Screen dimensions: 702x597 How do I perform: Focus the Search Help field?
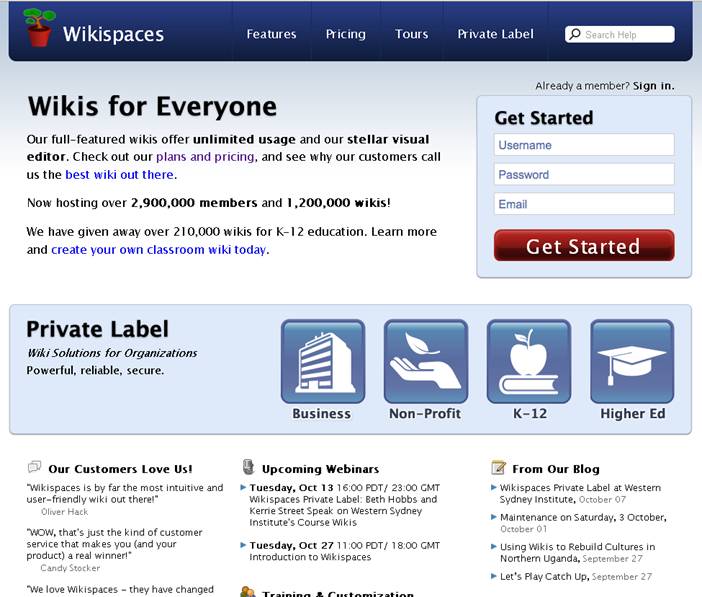(x=620, y=34)
